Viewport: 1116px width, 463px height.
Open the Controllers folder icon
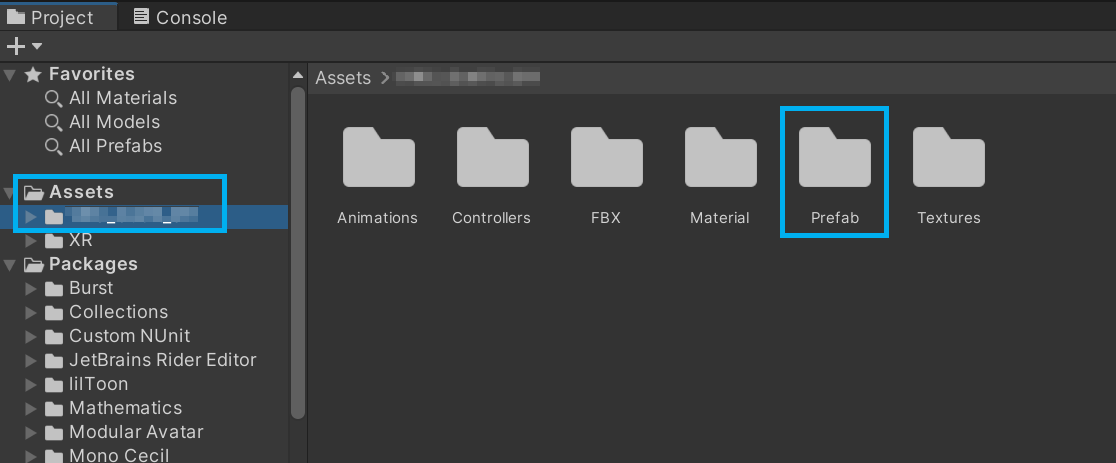(492, 157)
